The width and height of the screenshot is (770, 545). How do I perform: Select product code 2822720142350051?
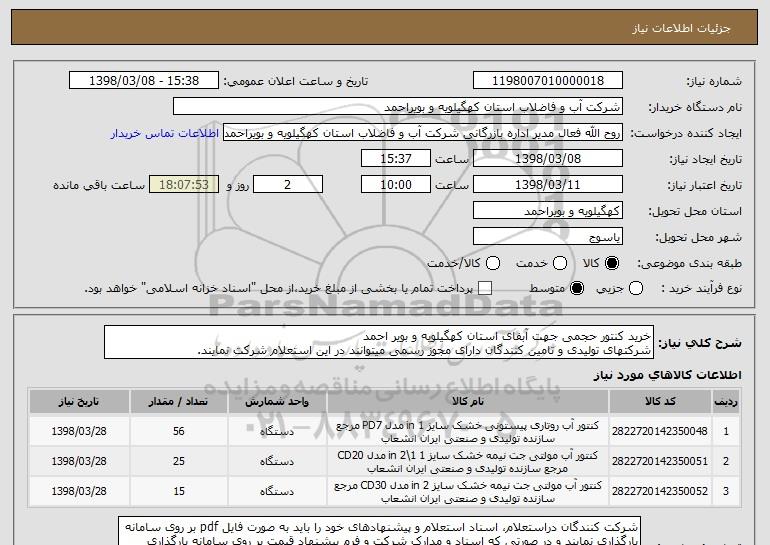click(x=660, y=461)
